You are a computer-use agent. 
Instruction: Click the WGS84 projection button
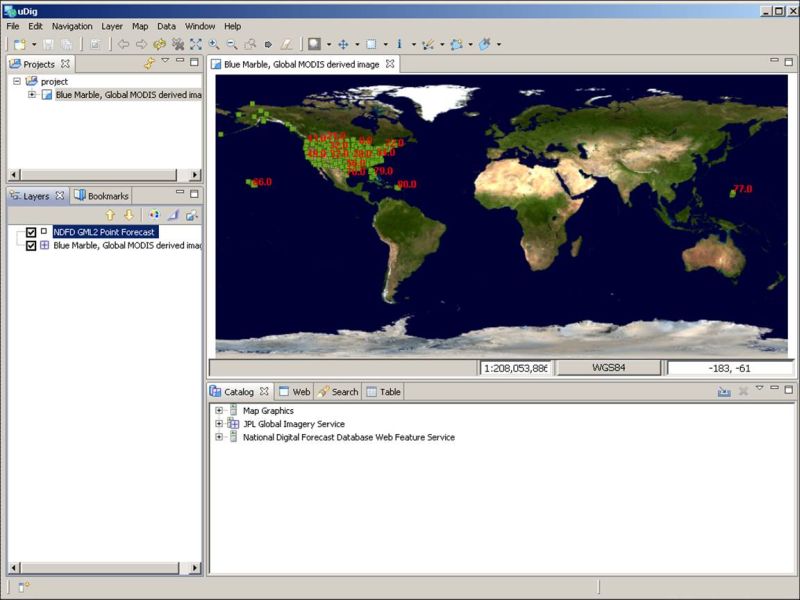[609, 367]
